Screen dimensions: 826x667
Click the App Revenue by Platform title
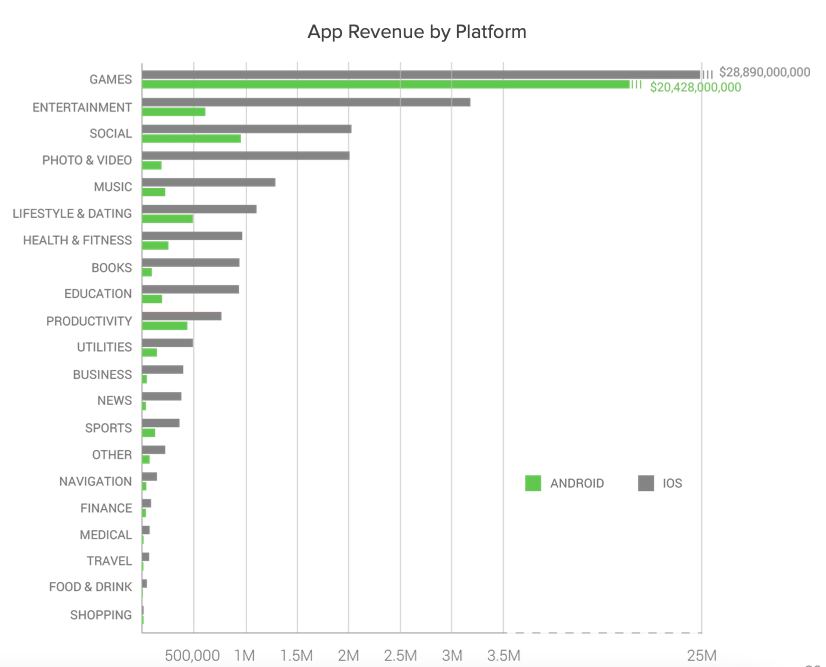[417, 32]
